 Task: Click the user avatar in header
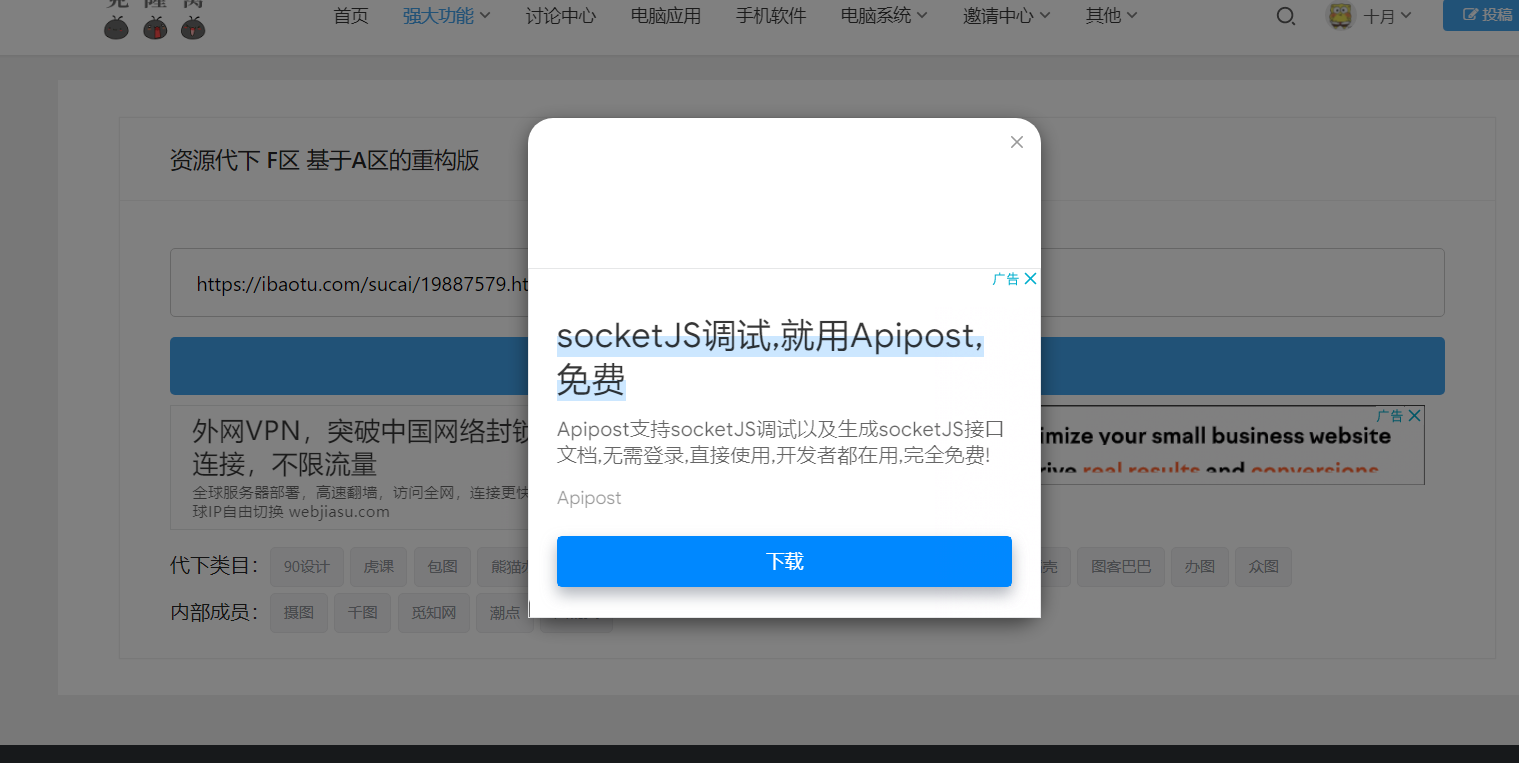coord(1340,15)
